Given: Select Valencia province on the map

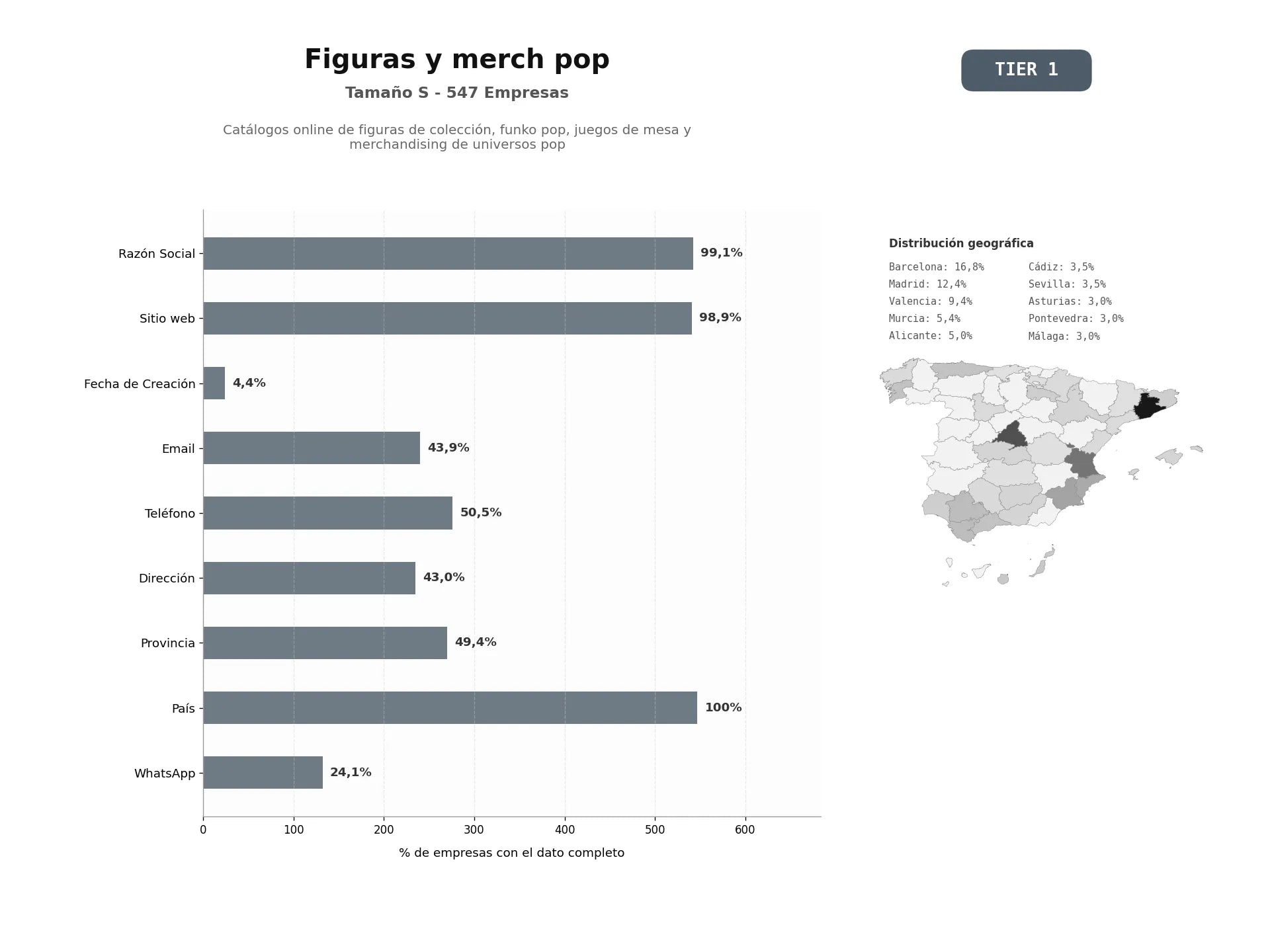Looking at the screenshot, I should tap(1081, 463).
